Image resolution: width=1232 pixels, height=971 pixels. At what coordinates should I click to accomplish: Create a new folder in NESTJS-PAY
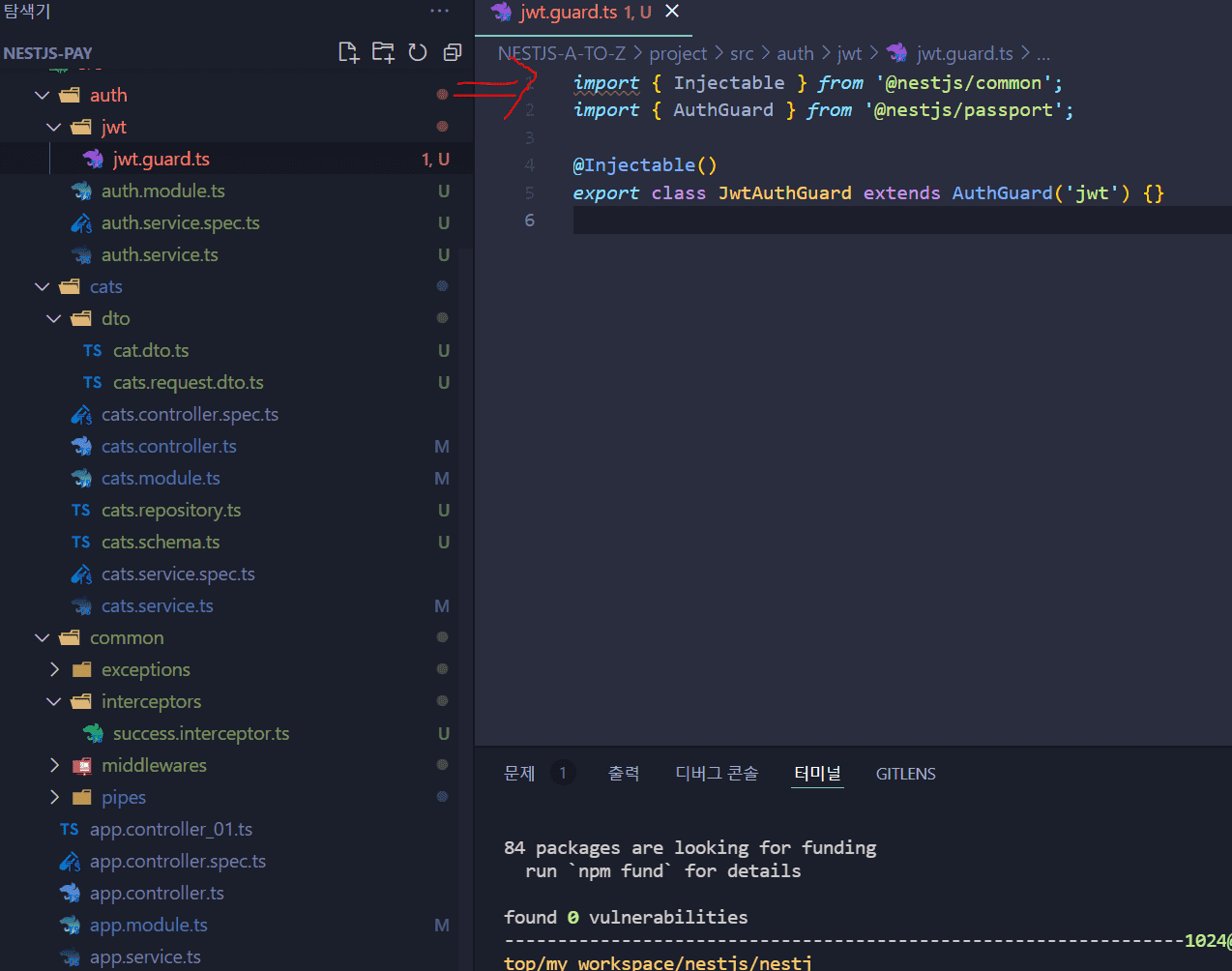384,52
